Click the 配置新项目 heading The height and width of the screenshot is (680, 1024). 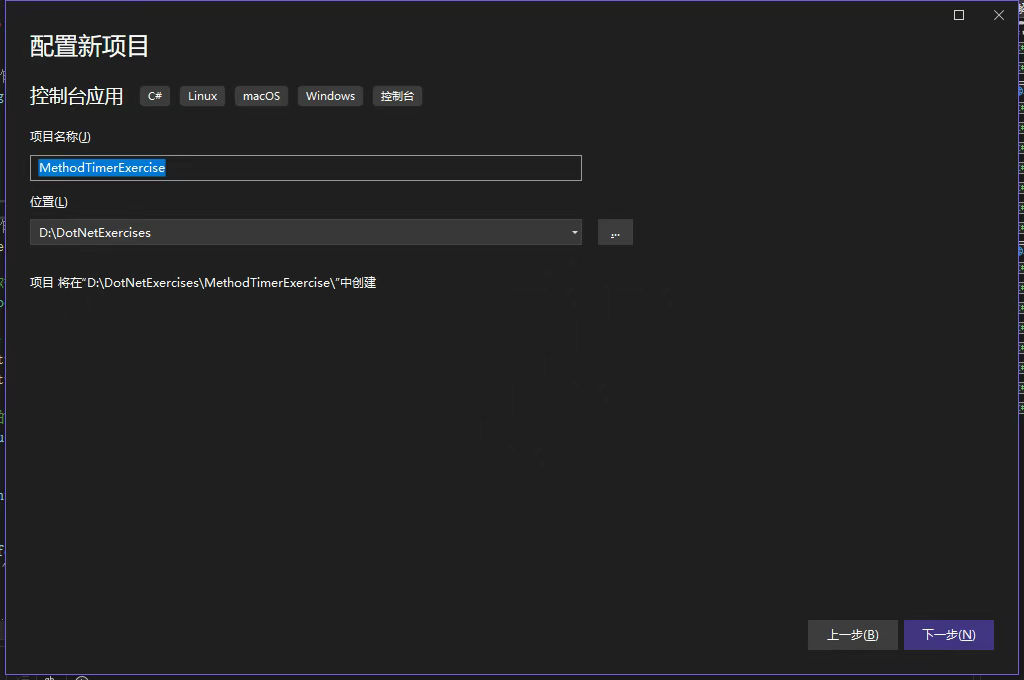[x=89, y=46]
